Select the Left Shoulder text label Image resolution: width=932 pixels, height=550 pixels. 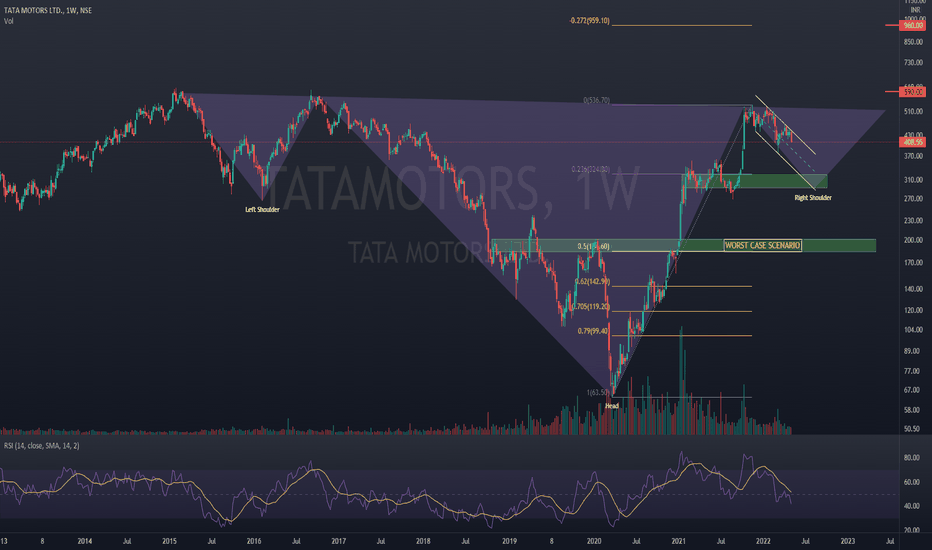point(262,210)
